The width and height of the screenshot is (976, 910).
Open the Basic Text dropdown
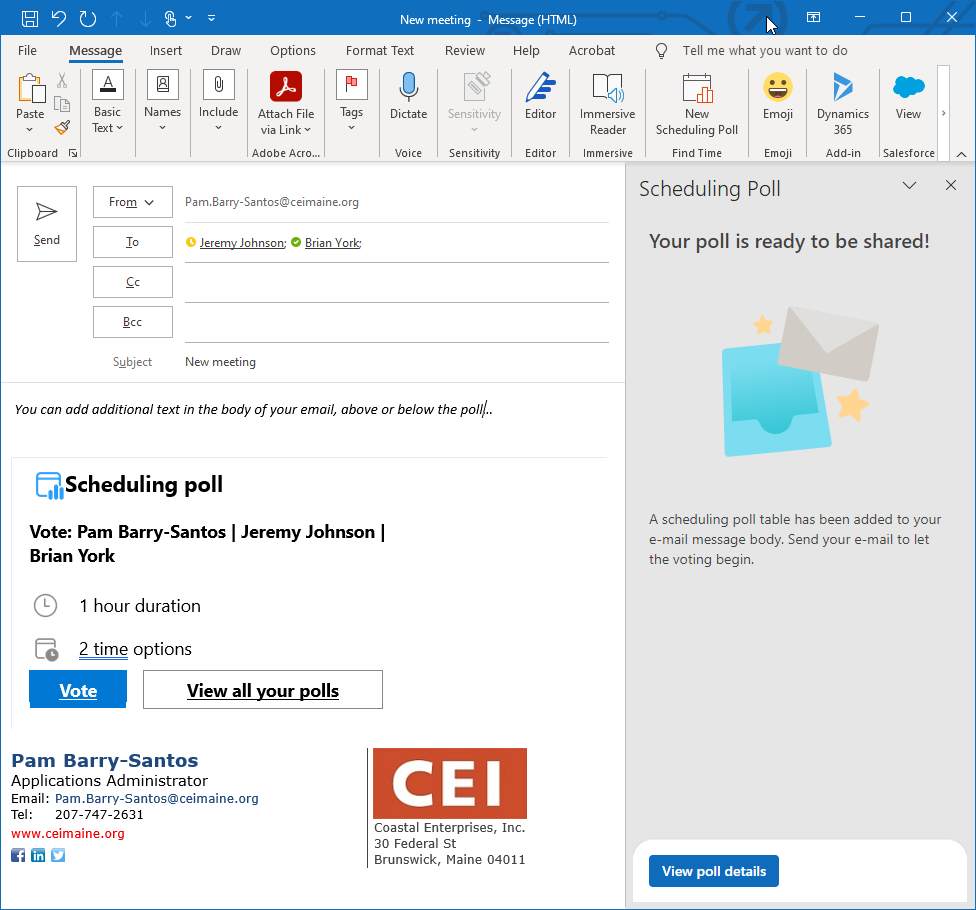point(107,103)
